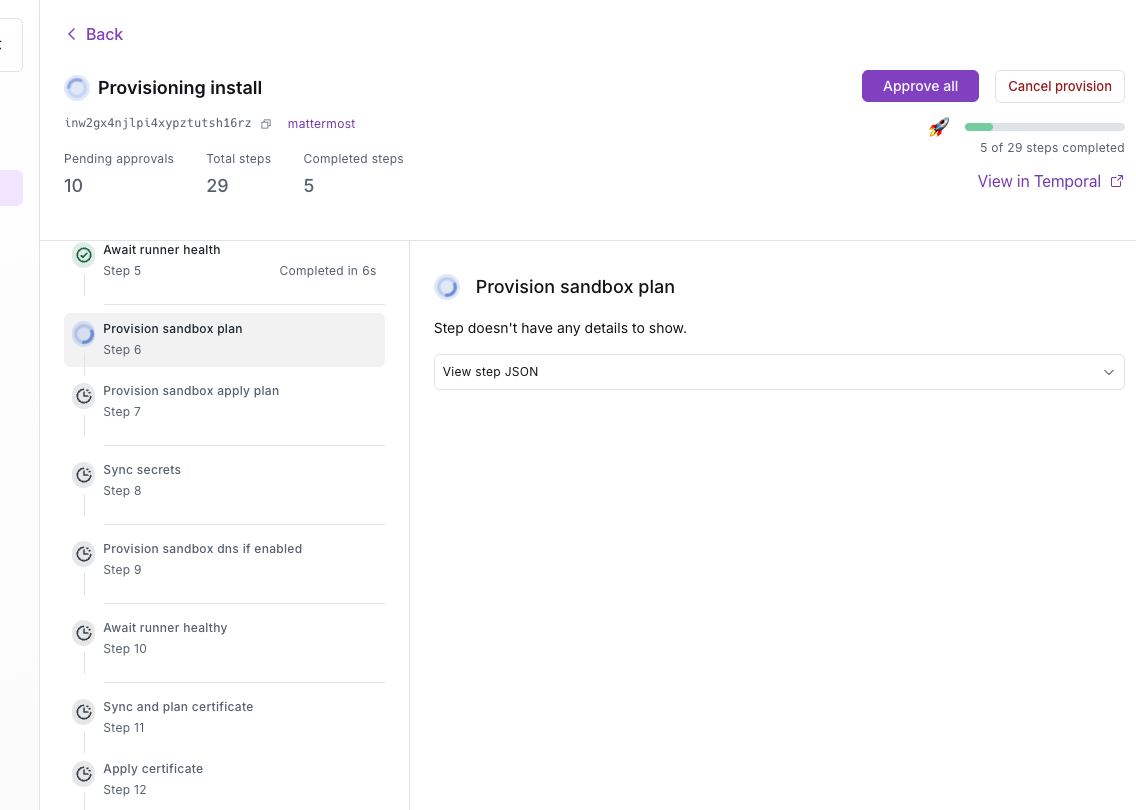Click the back chevron arrow before Back
The image size is (1136, 810).
tap(69, 33)
